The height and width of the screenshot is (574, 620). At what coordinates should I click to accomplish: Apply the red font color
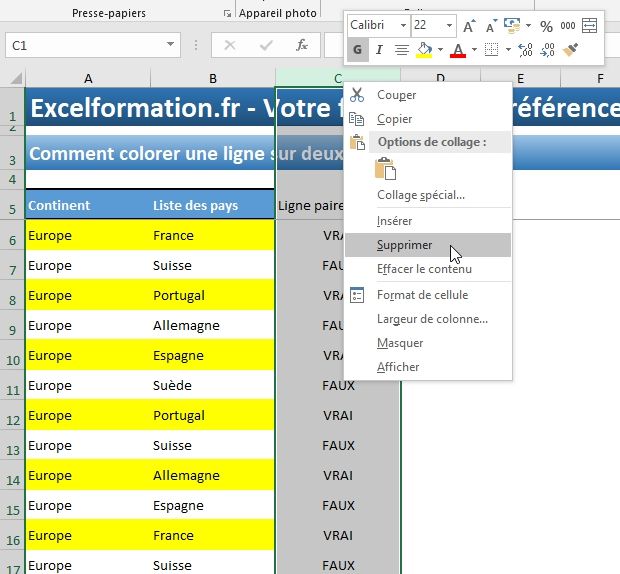tap(457, 50)
